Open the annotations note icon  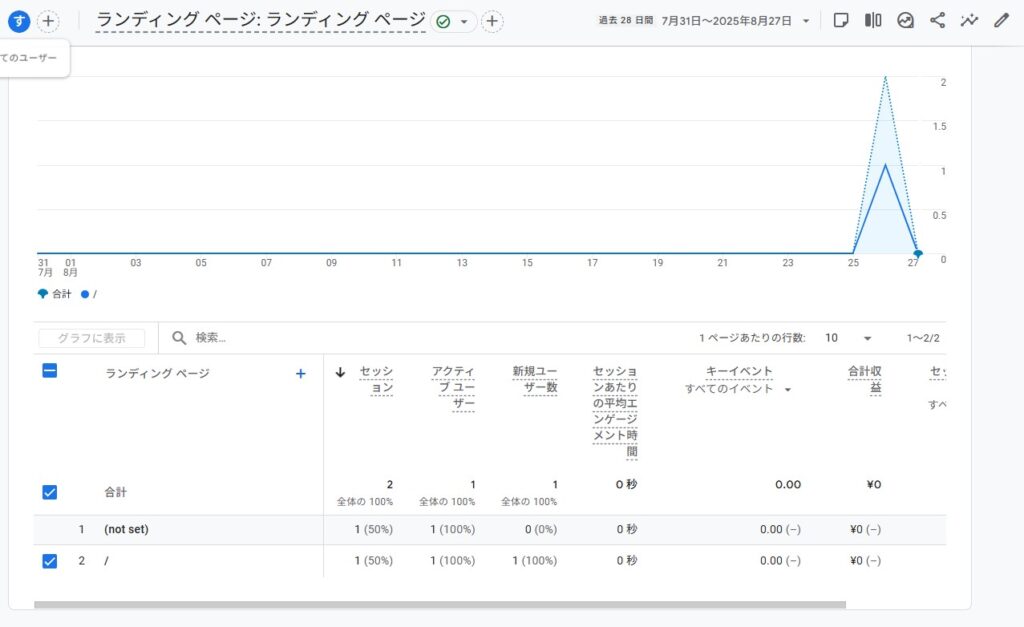click(x=841, y=21)
